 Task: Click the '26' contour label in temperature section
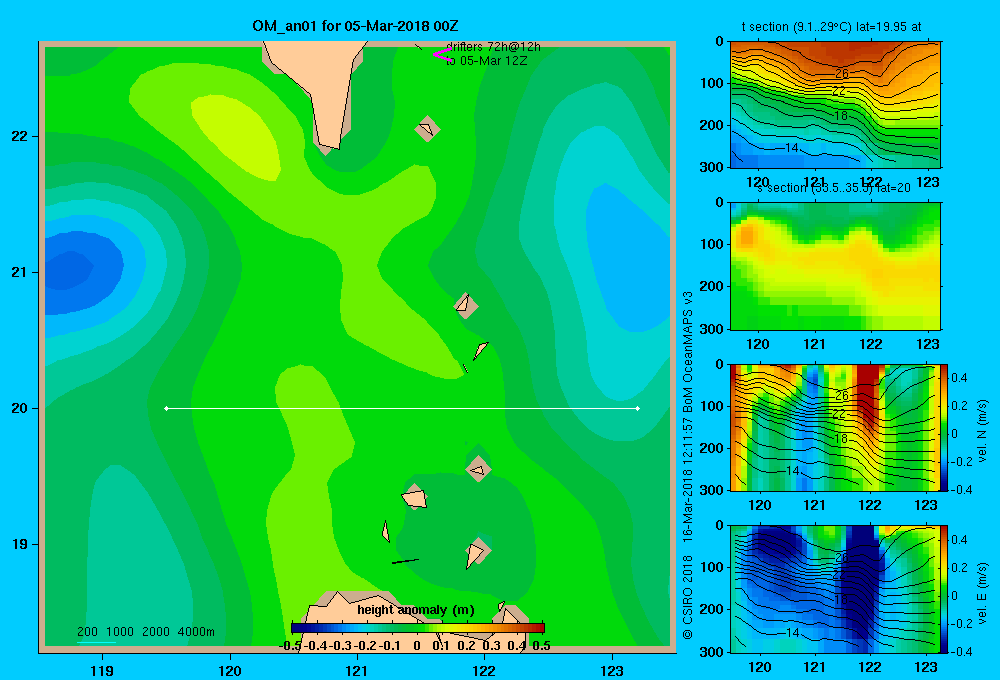coord(842,73)
